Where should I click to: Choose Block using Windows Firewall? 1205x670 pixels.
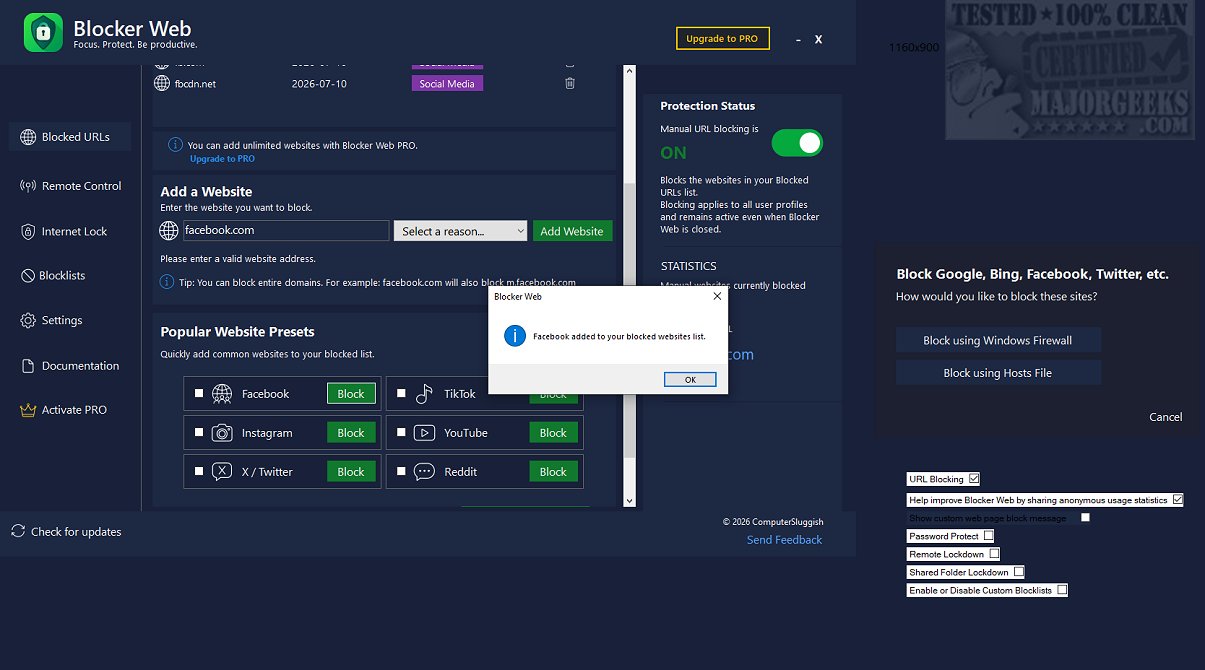pyautogui.click(x=998, y=340)
